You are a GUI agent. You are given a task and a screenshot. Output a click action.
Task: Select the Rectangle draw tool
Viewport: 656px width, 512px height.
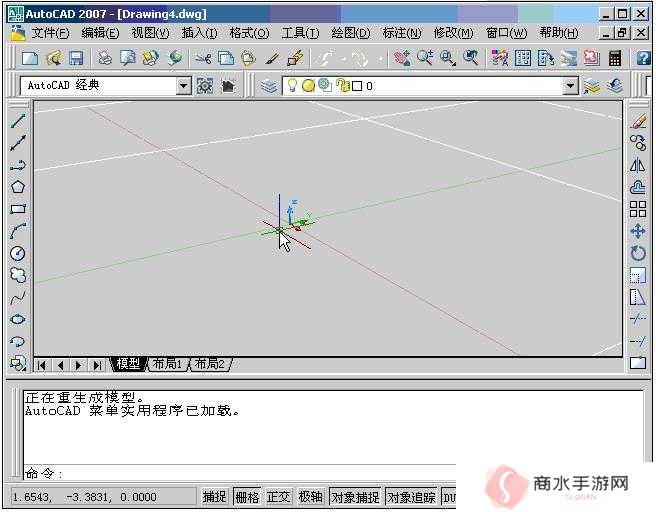(18, 209)
